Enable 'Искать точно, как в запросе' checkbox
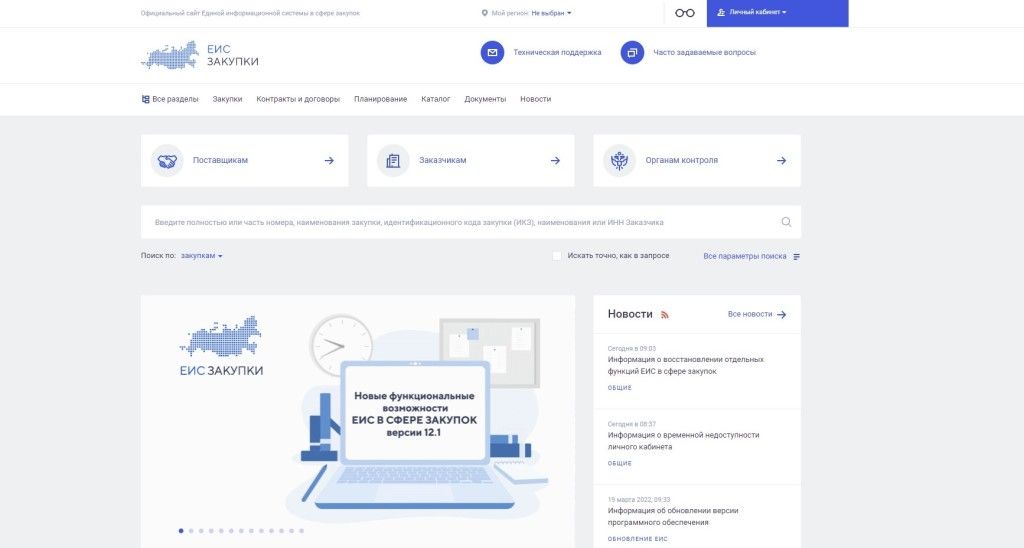 coord(557,256)
